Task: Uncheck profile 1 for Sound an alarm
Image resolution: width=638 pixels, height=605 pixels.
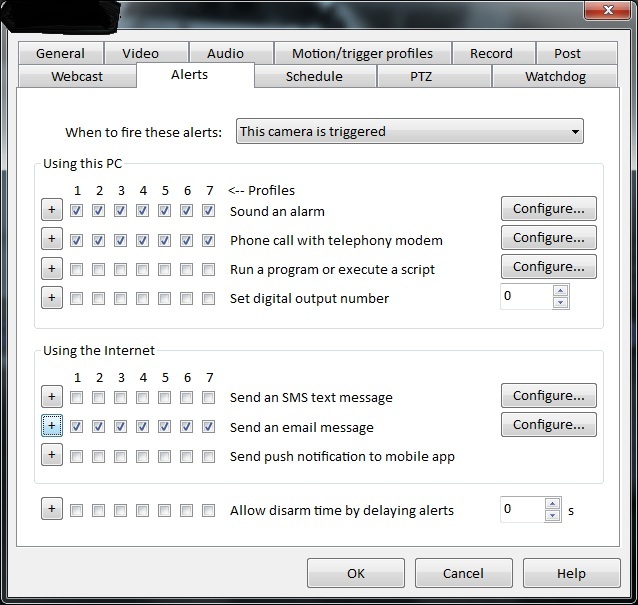Action: [77, 211]
